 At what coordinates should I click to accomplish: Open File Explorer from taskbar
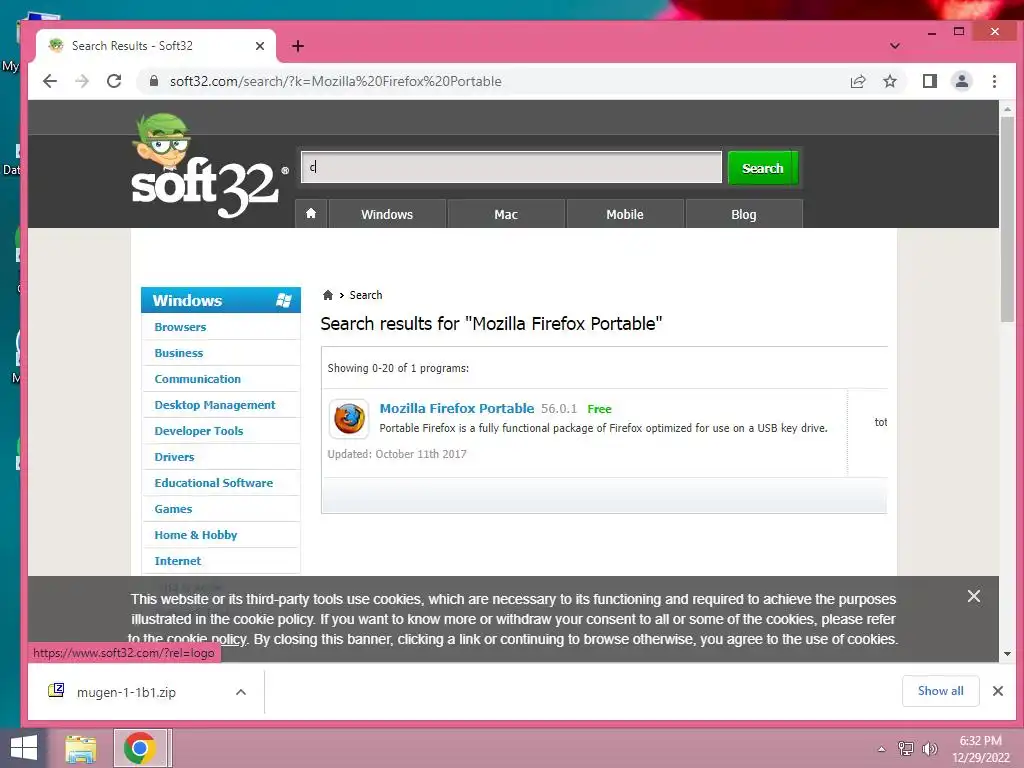(x=81, y=748)
